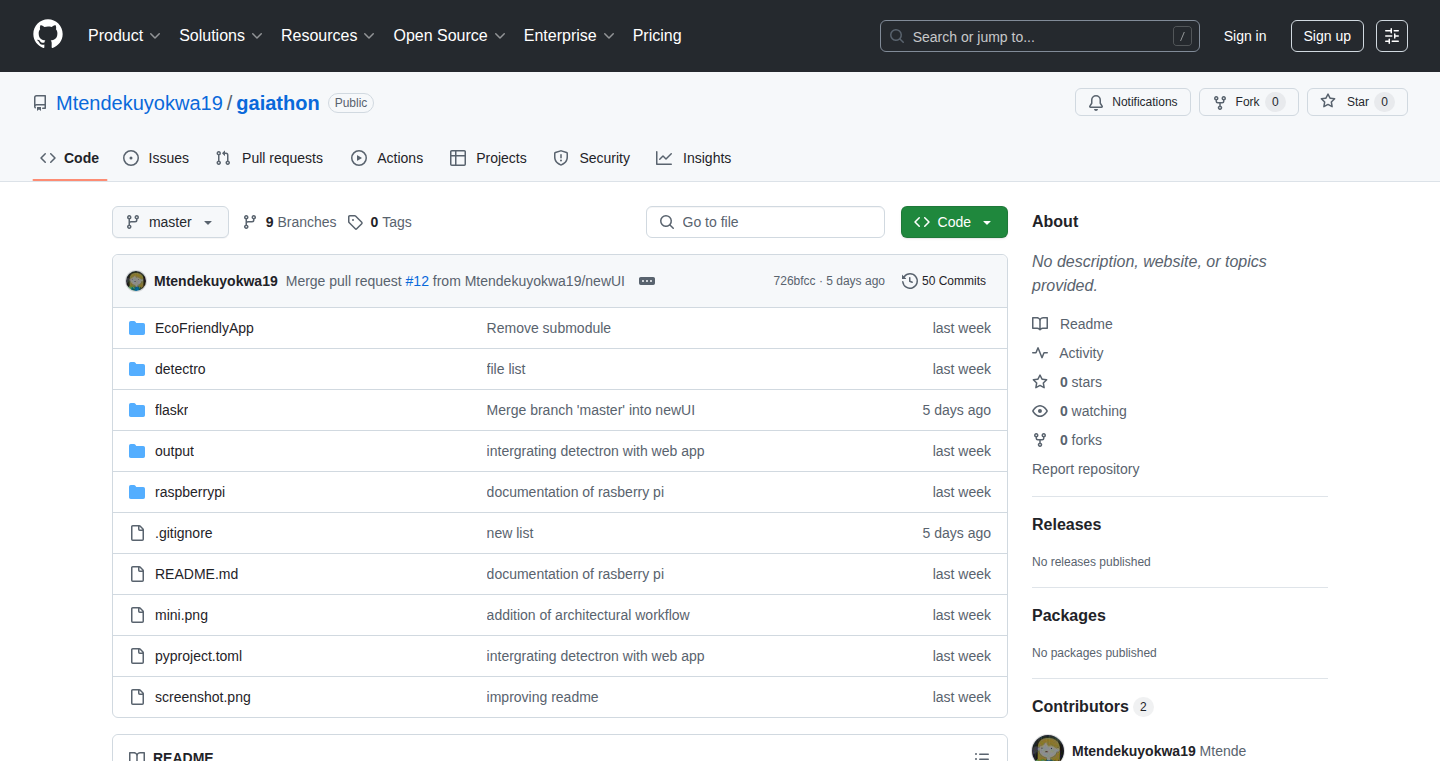View the 0 Tags link

[x=380, y=222]
